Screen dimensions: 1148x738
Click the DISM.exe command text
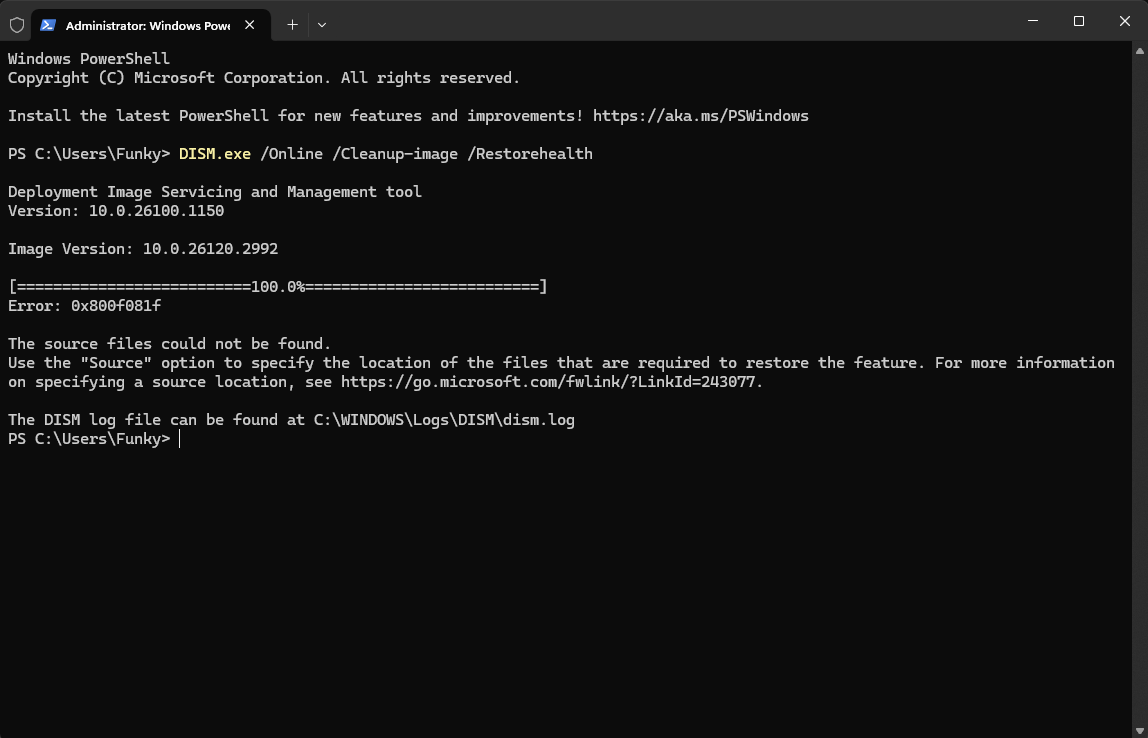click(x=215, y=154)
